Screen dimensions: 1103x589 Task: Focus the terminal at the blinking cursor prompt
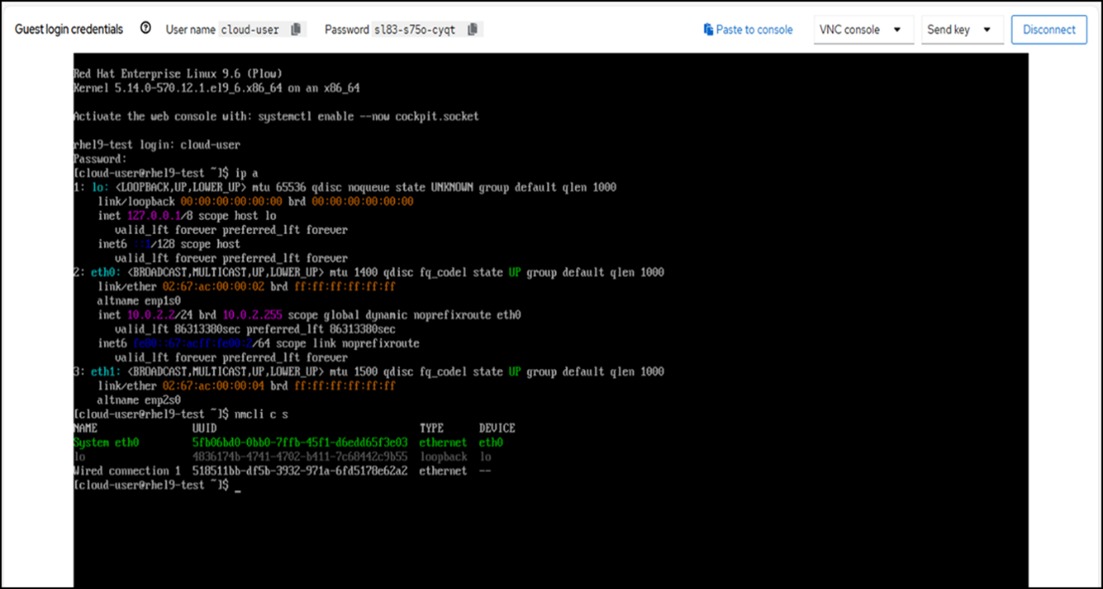click(x=238, y=485)
